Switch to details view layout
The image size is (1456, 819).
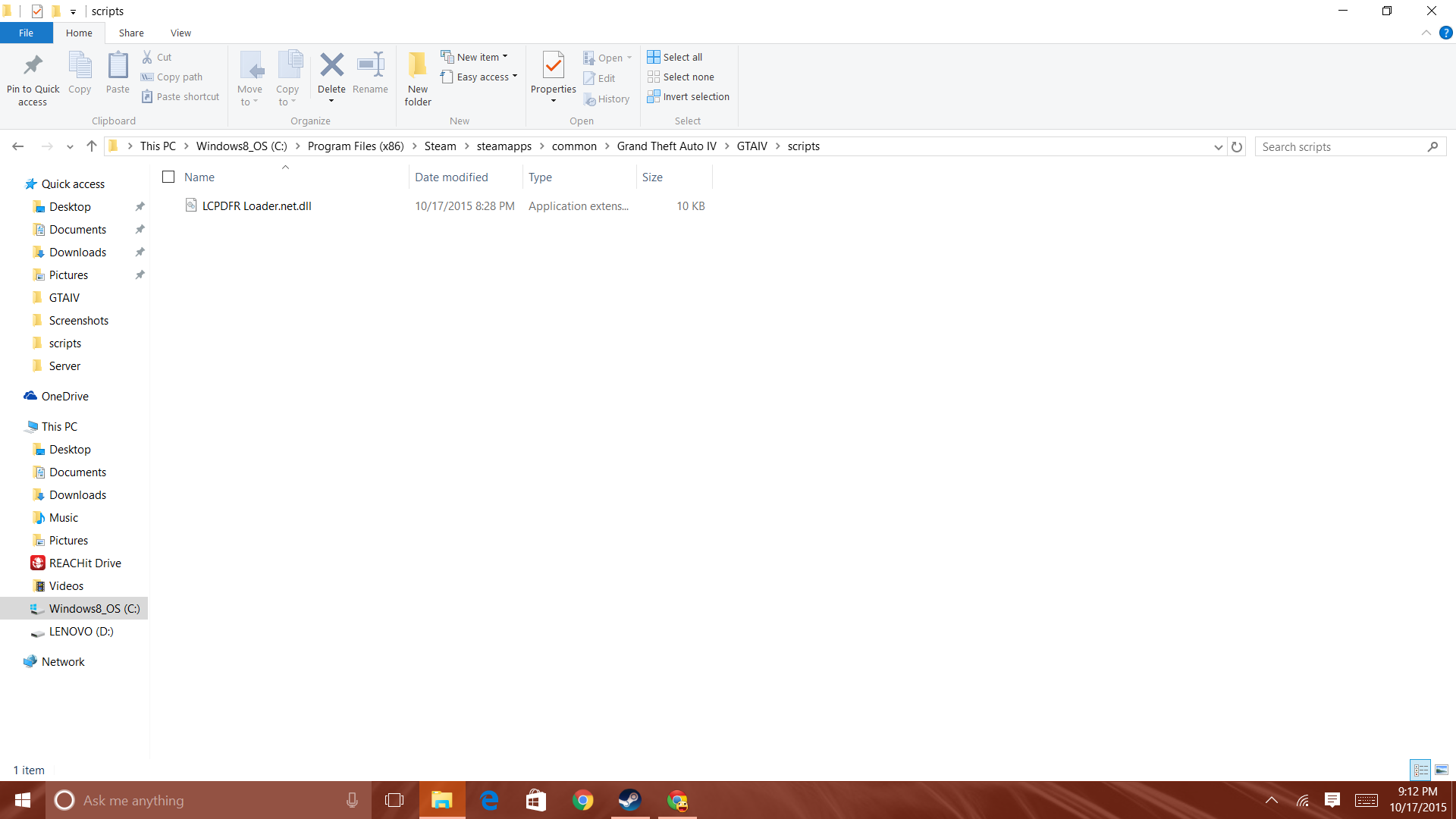click(1420, 770)
